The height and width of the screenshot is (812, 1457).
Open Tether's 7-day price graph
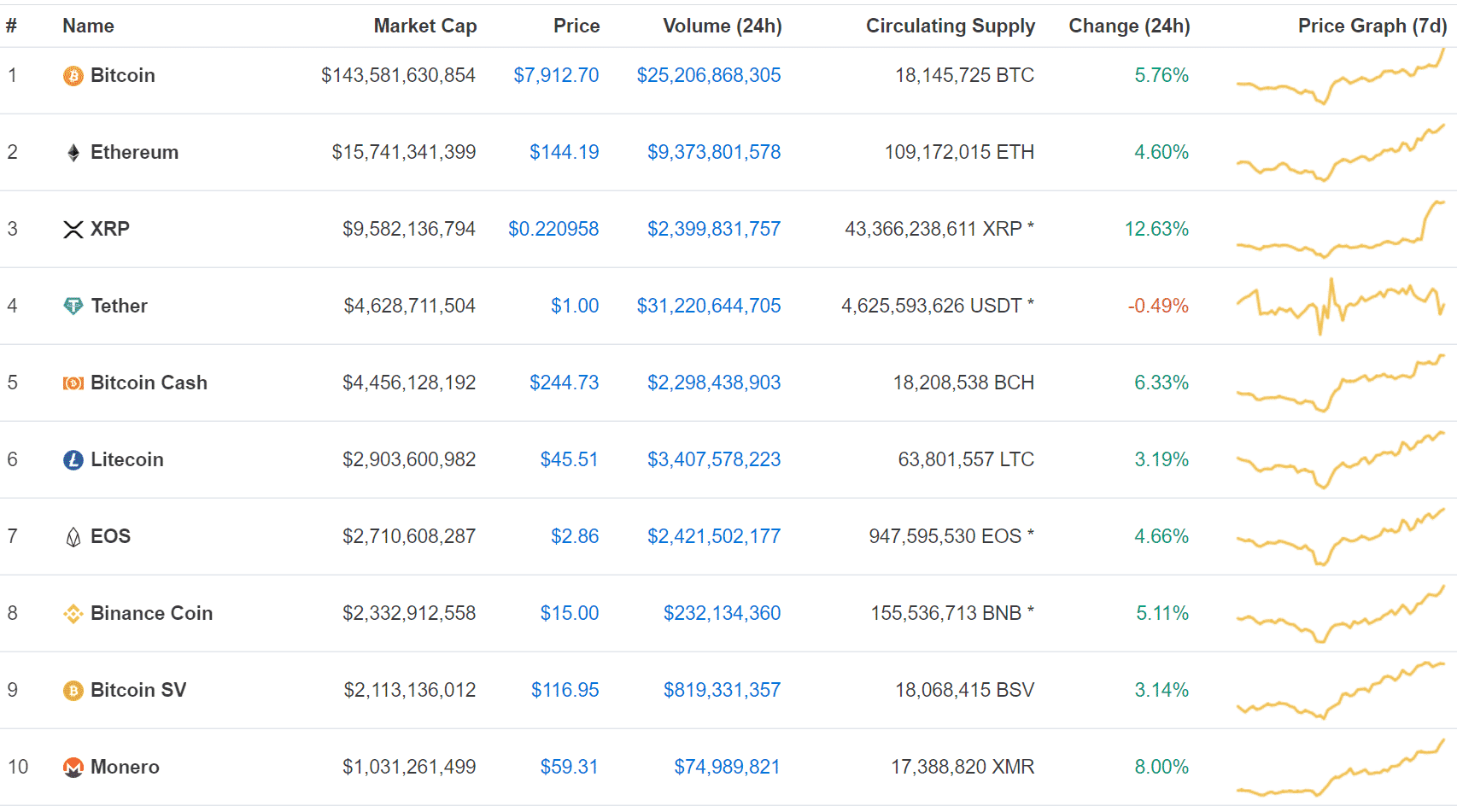click(x=1341, y=306)
